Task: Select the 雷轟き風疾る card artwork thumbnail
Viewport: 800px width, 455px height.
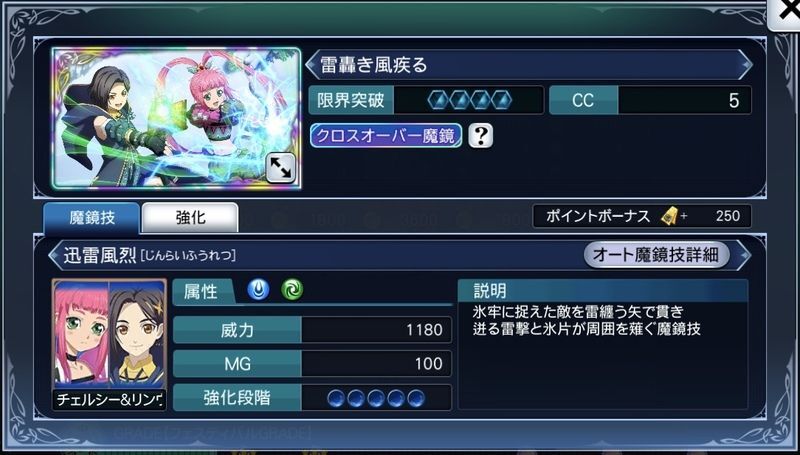Action: tap(176, 118)
